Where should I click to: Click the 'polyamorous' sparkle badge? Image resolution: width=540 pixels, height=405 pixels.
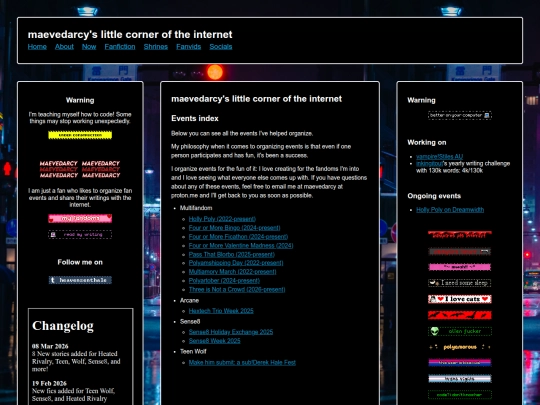point(460,347)
